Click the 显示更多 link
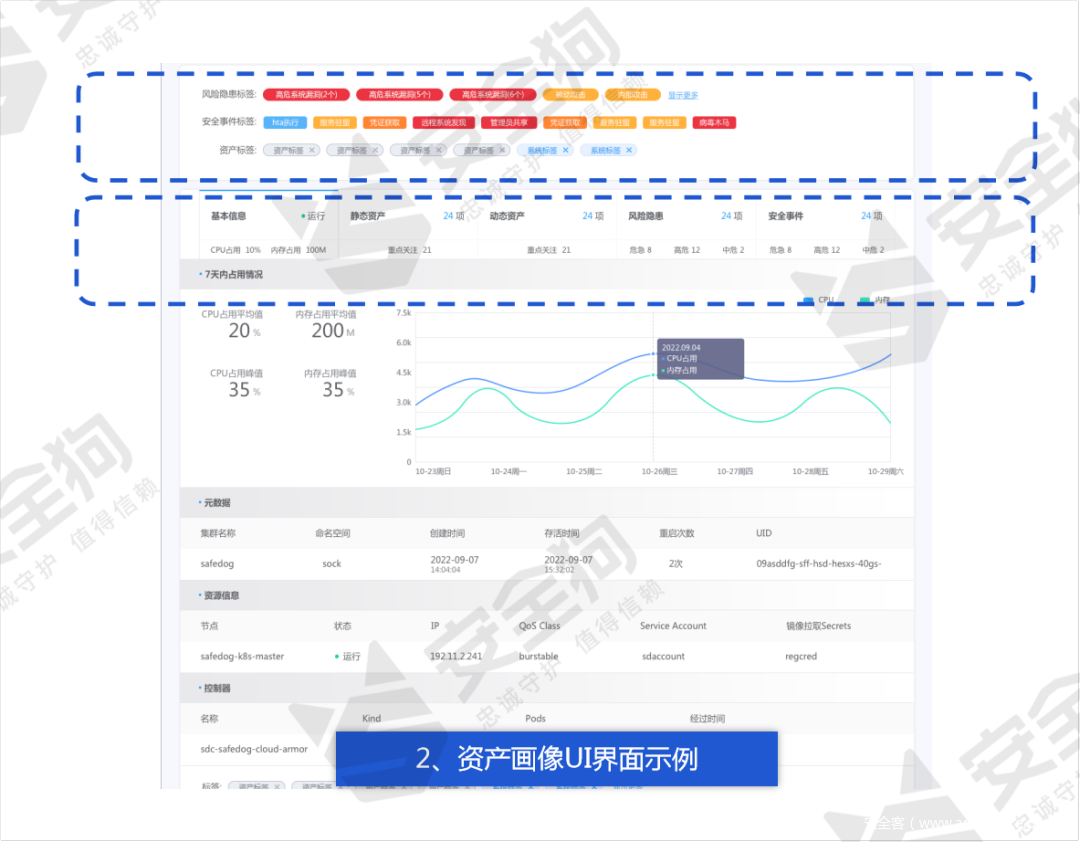1080x842 pixels. [x=683, y=95]
